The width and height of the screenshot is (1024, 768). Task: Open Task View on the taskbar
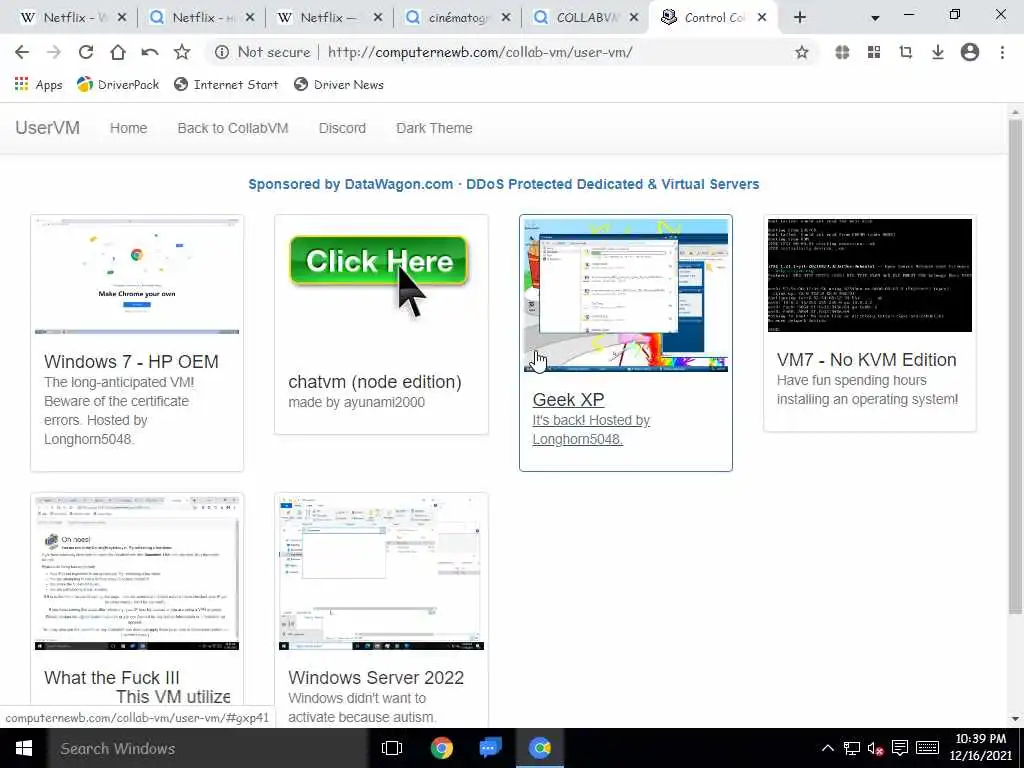pyautogui.click(x=392, y=748)
